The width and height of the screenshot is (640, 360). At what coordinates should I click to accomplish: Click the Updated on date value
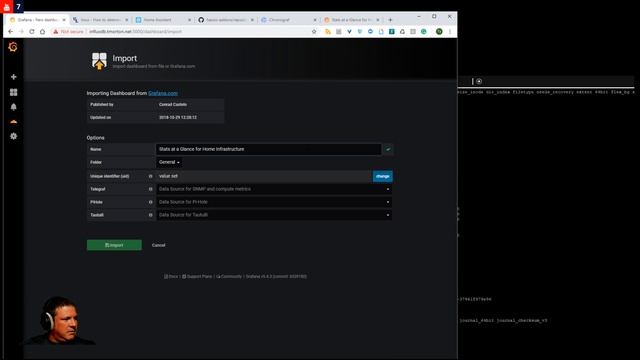point(178,118)
